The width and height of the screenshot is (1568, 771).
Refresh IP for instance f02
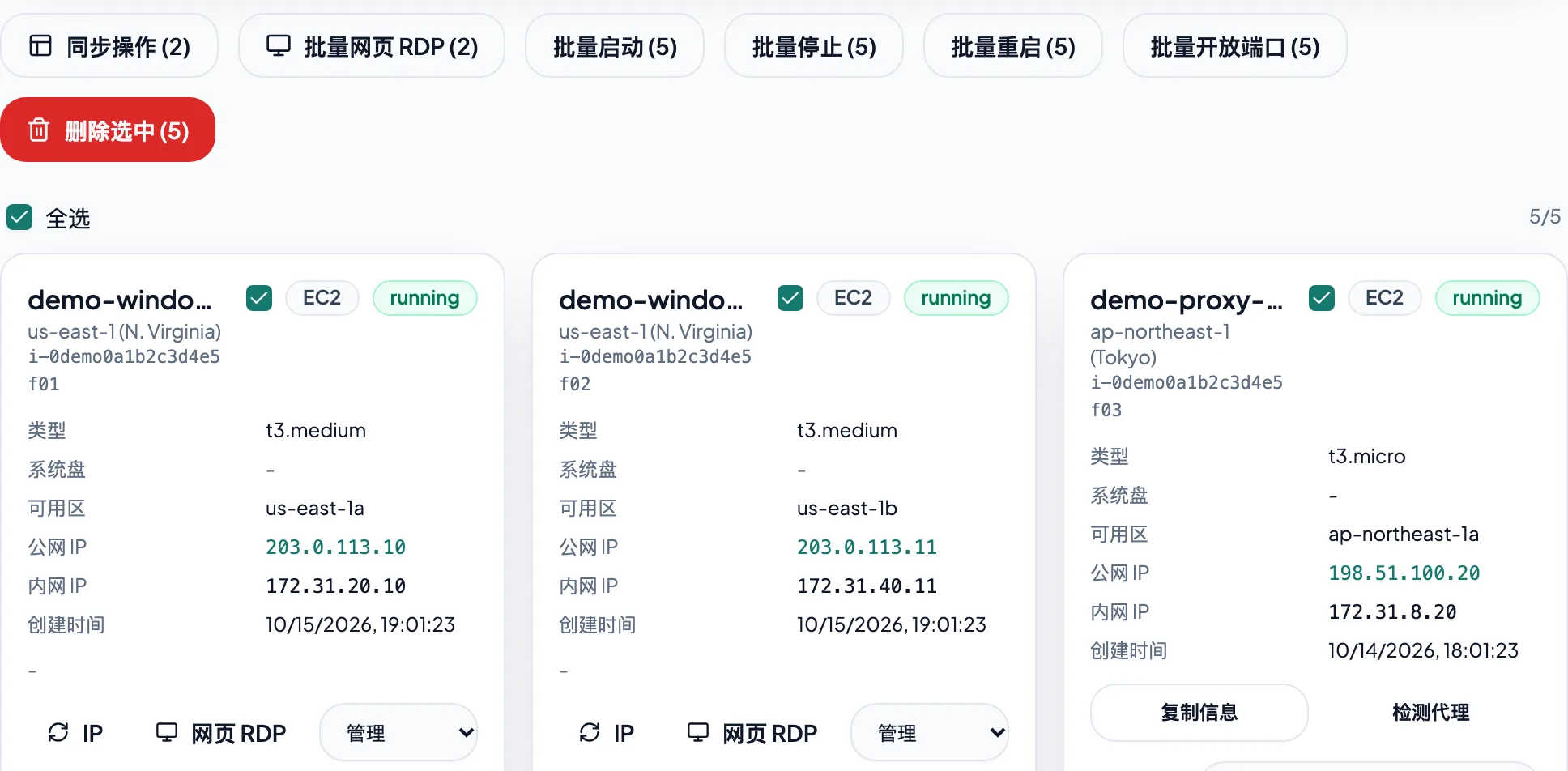[607, 733]
